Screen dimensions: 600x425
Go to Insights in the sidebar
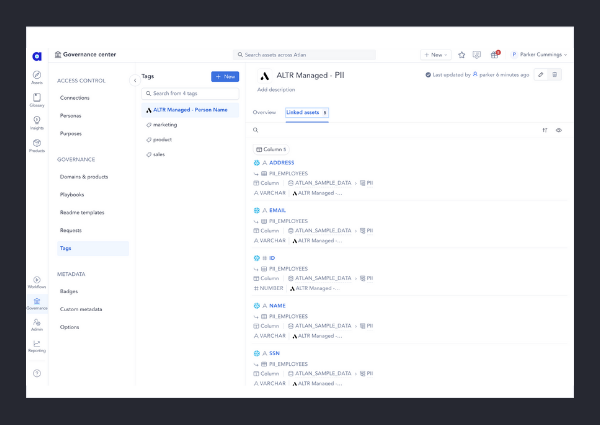(37, 122)
